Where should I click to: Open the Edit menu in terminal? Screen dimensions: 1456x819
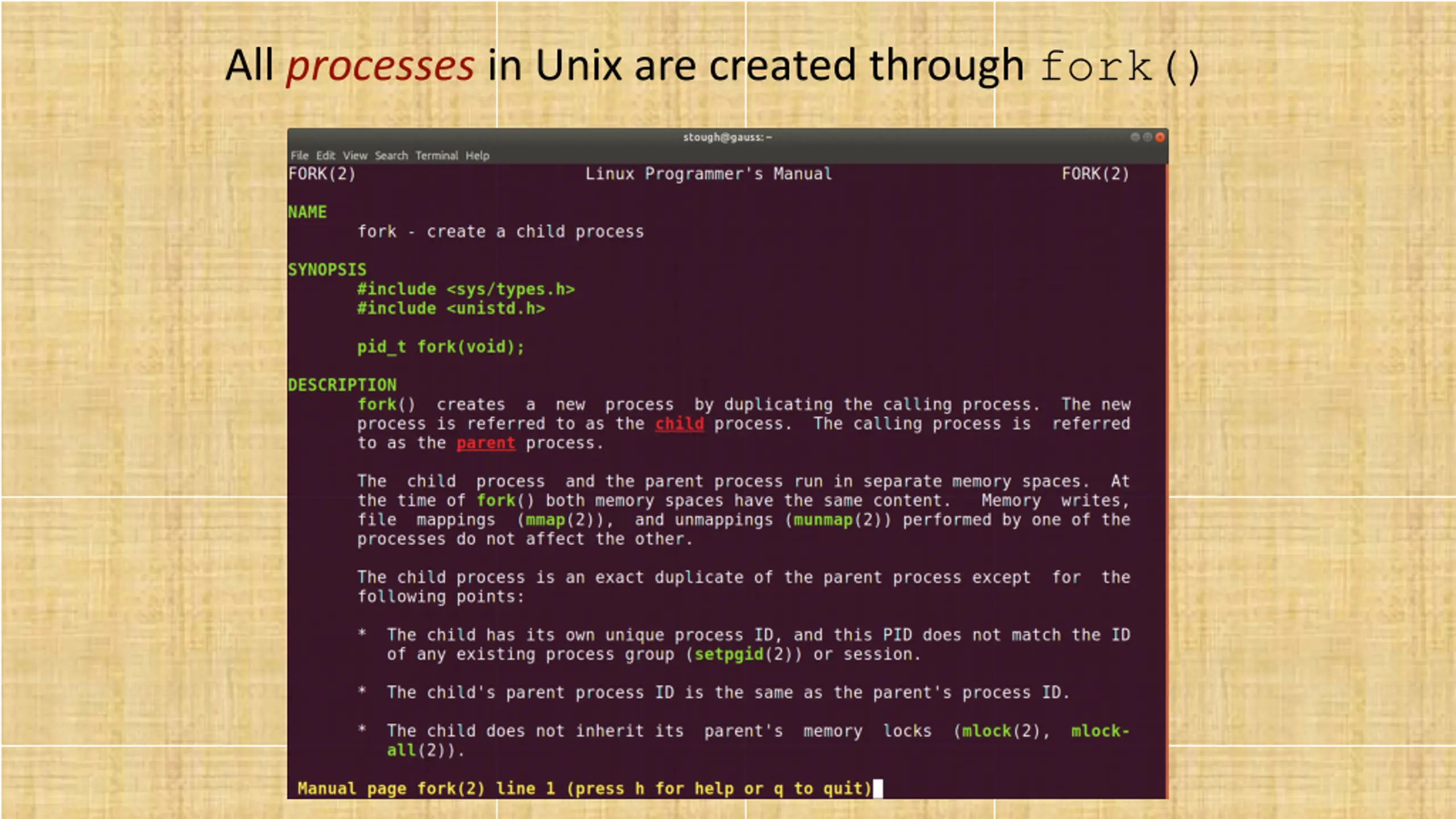(325, 155)
